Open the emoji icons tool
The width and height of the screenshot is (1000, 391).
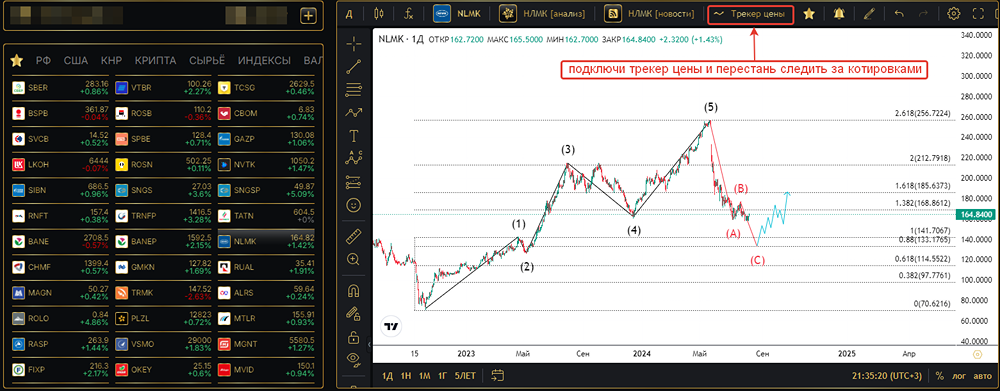click(353, 205)
